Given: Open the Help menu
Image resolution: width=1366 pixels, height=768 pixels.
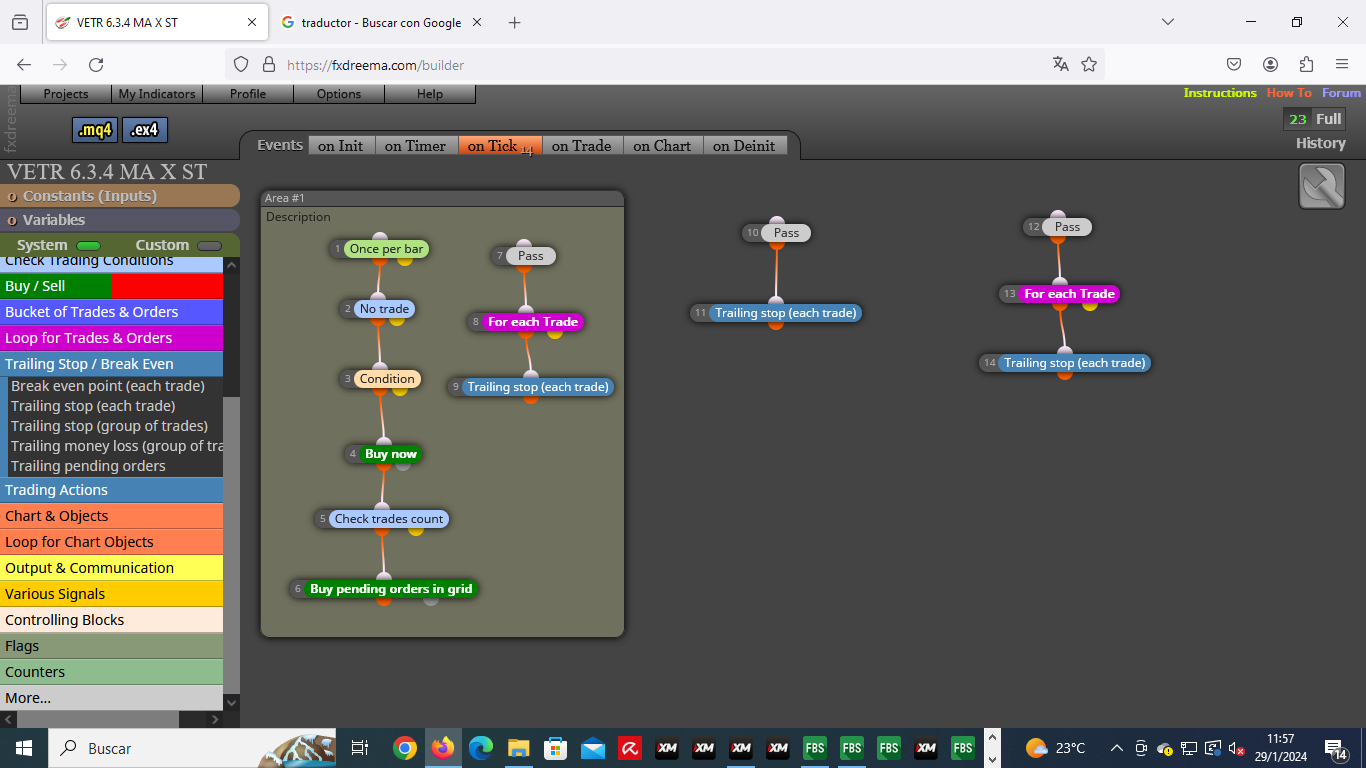Looking at the screenshot, I should [430, 94].
